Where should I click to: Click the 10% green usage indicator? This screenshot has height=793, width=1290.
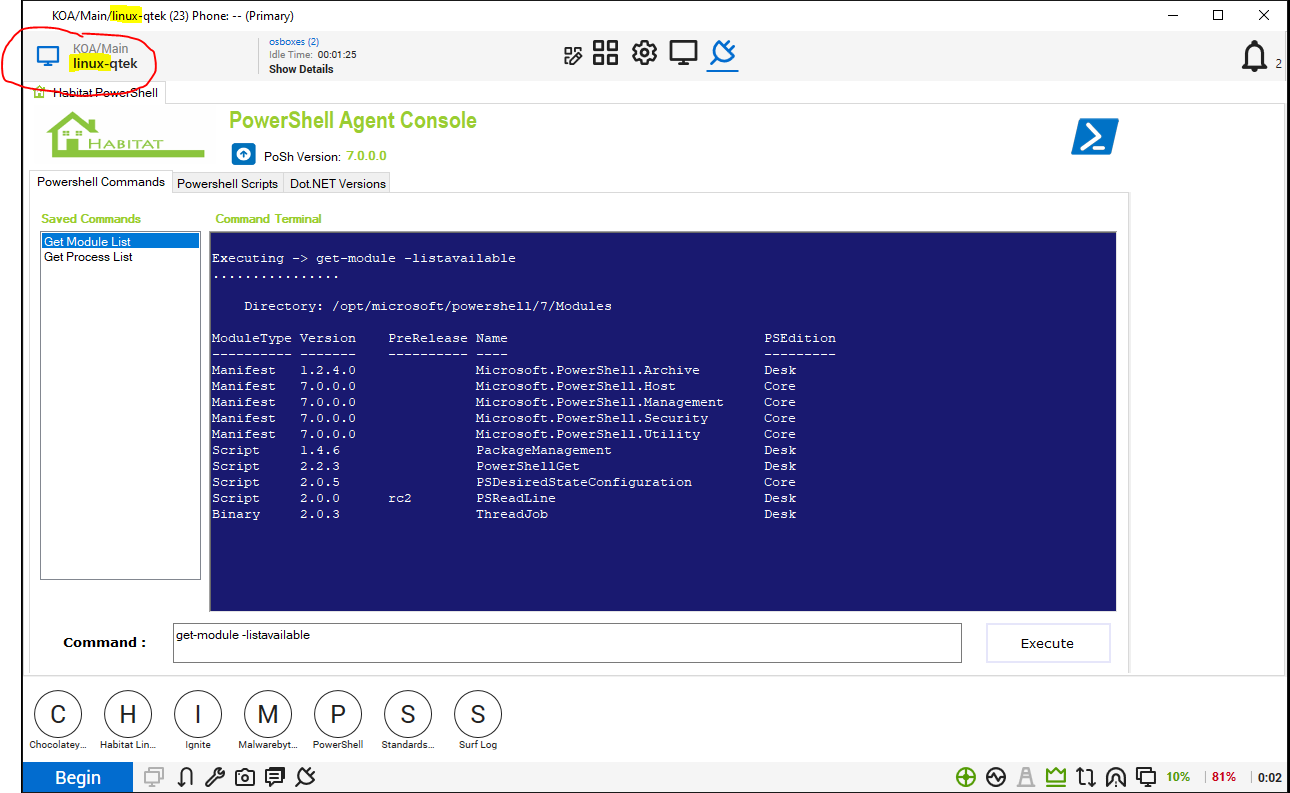(x=1178, y=777)
